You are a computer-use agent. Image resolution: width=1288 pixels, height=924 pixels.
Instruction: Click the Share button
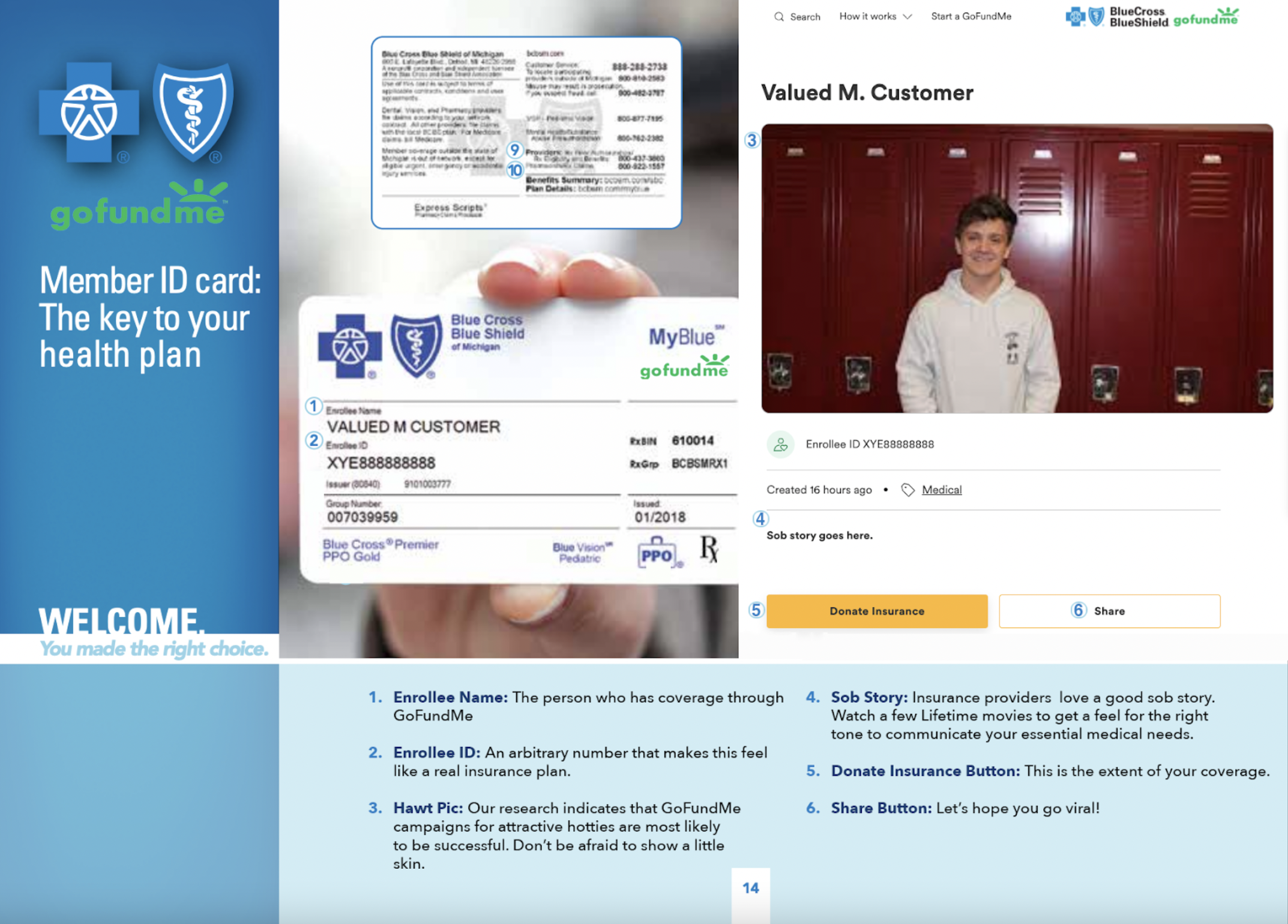pos(1109,611)
